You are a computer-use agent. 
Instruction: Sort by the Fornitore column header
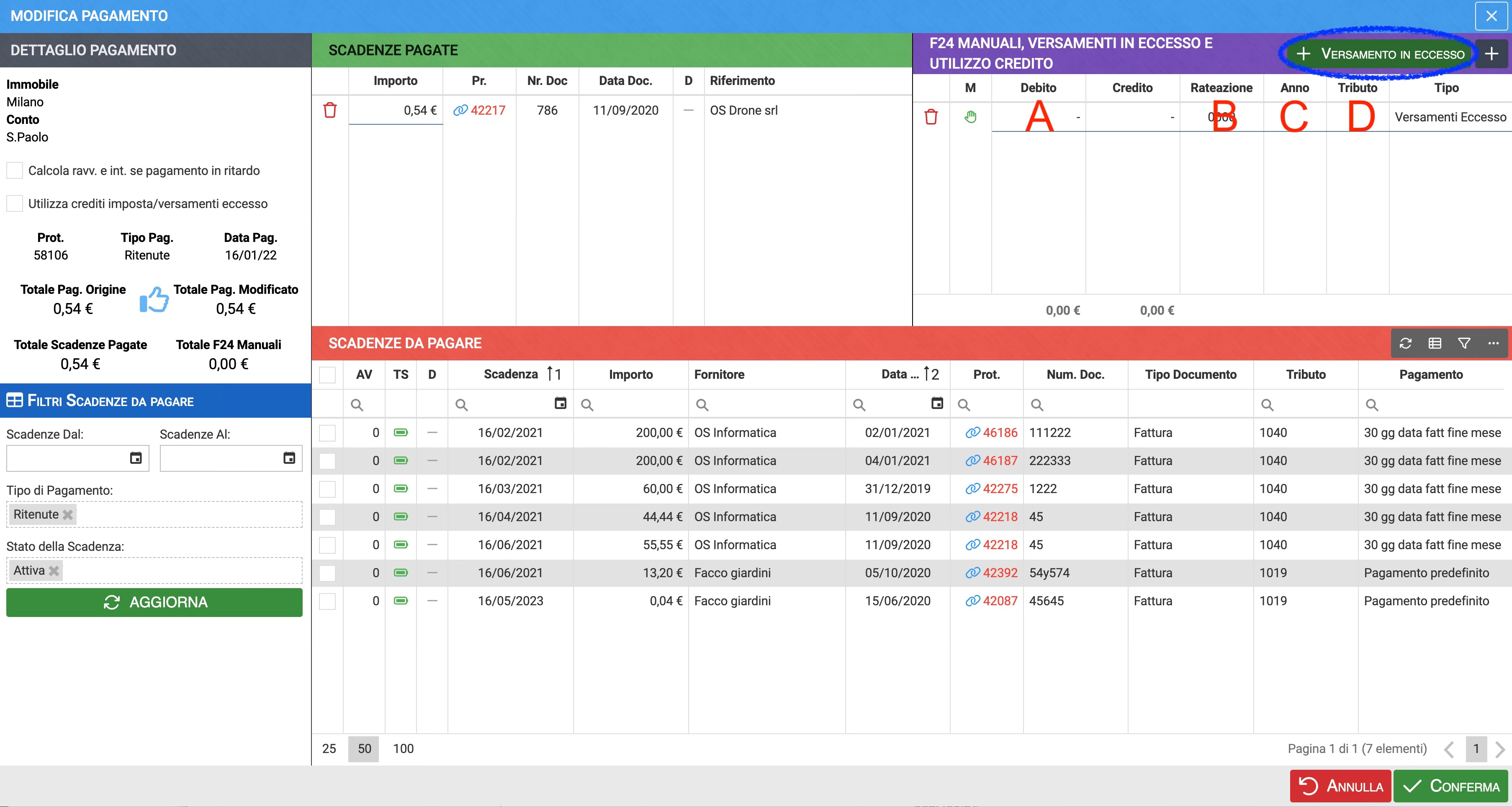click(719, 375)
